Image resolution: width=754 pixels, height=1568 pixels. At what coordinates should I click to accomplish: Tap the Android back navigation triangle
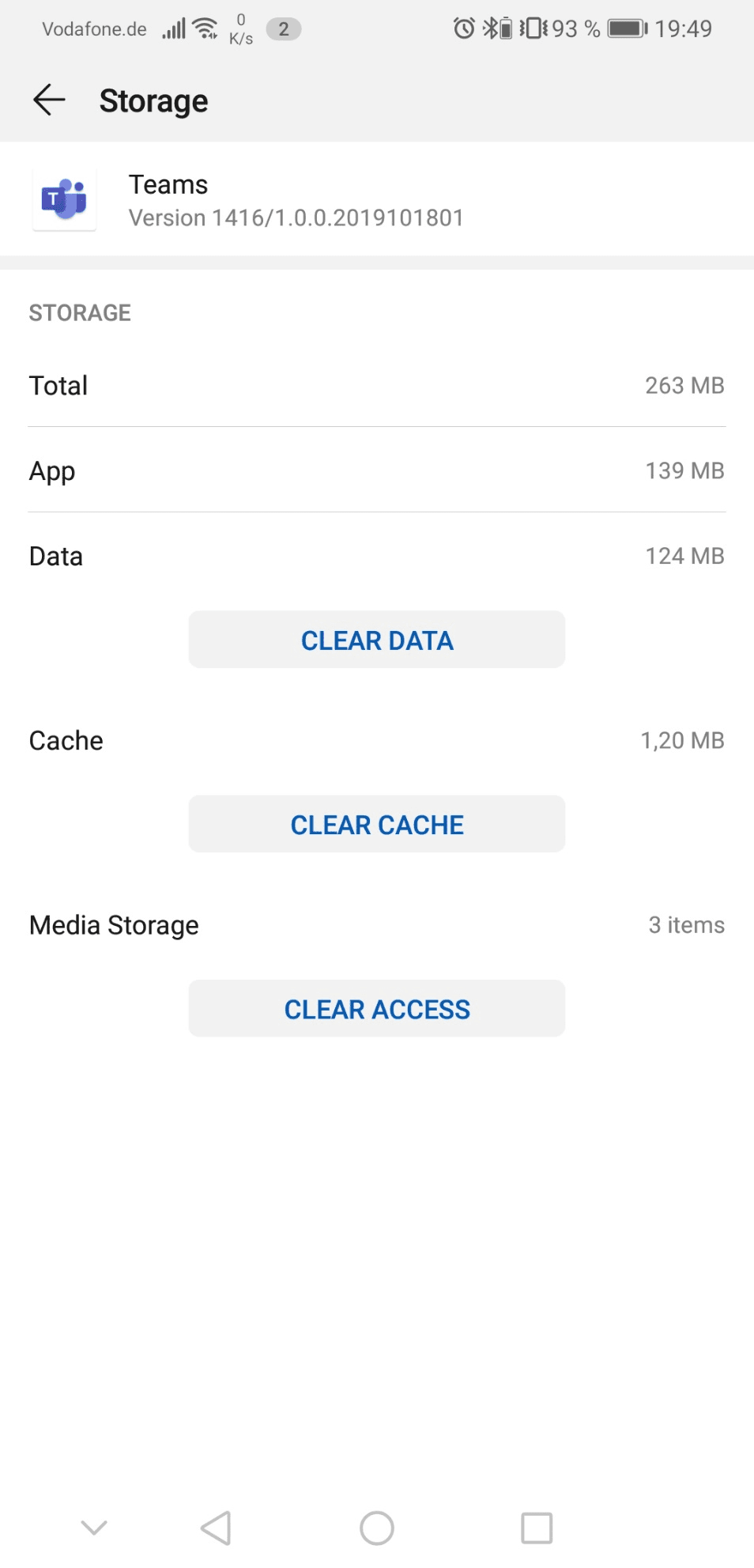point(216,1528)
